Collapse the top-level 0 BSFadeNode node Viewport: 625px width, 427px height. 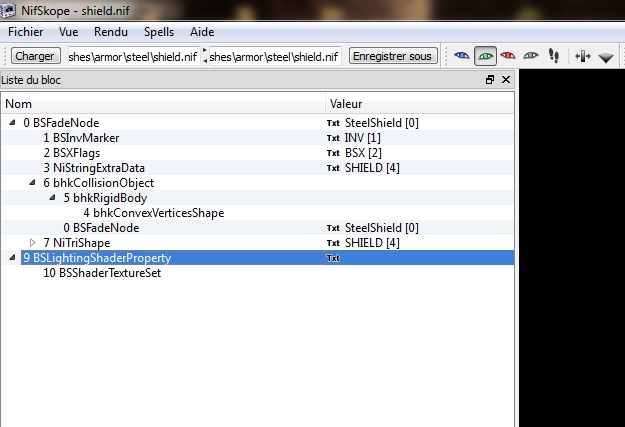[x=12, y=123]
